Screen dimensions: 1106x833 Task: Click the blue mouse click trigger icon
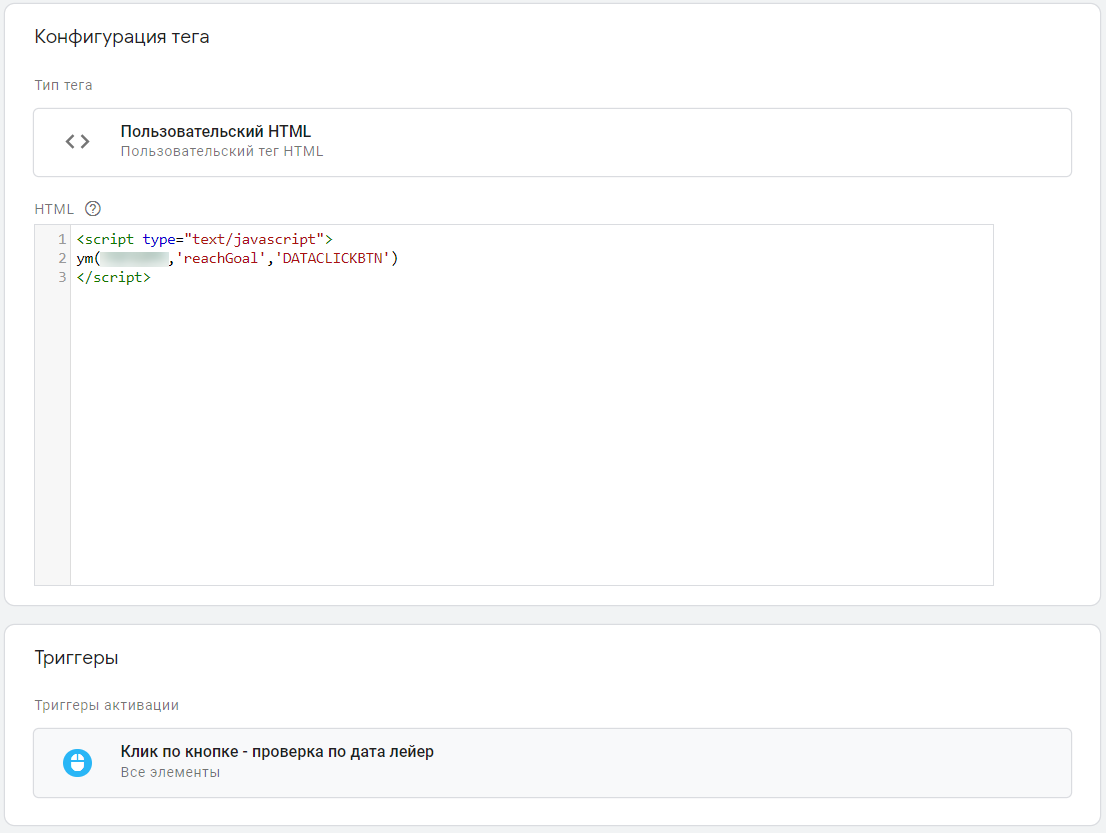point(78,762)
